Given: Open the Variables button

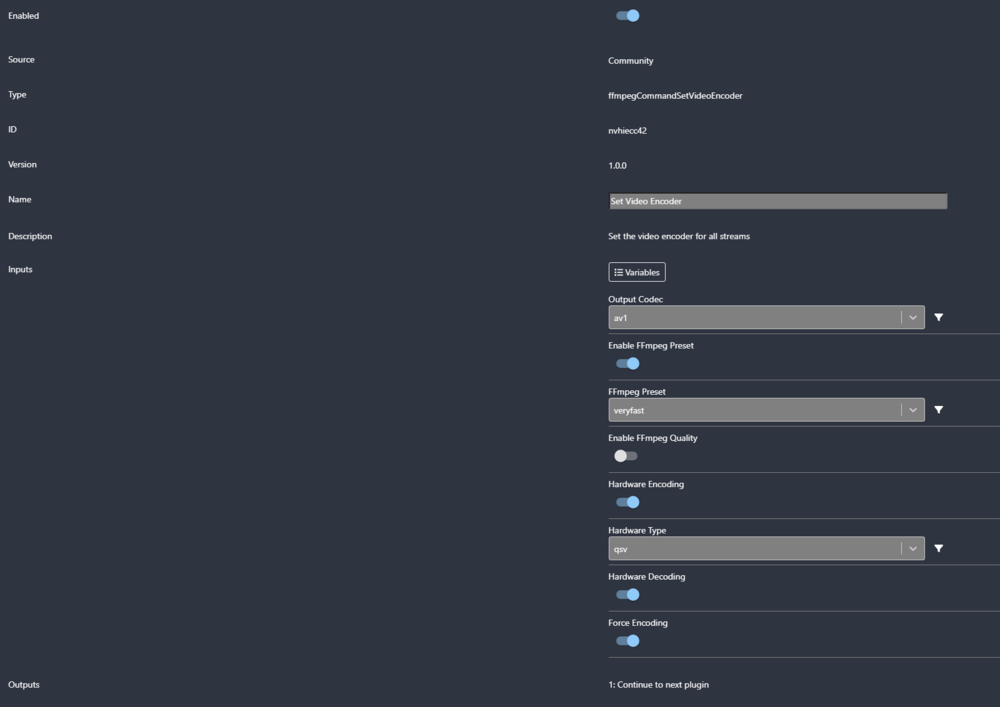Looking at the screenshot, I should click(x=637, y=272).
